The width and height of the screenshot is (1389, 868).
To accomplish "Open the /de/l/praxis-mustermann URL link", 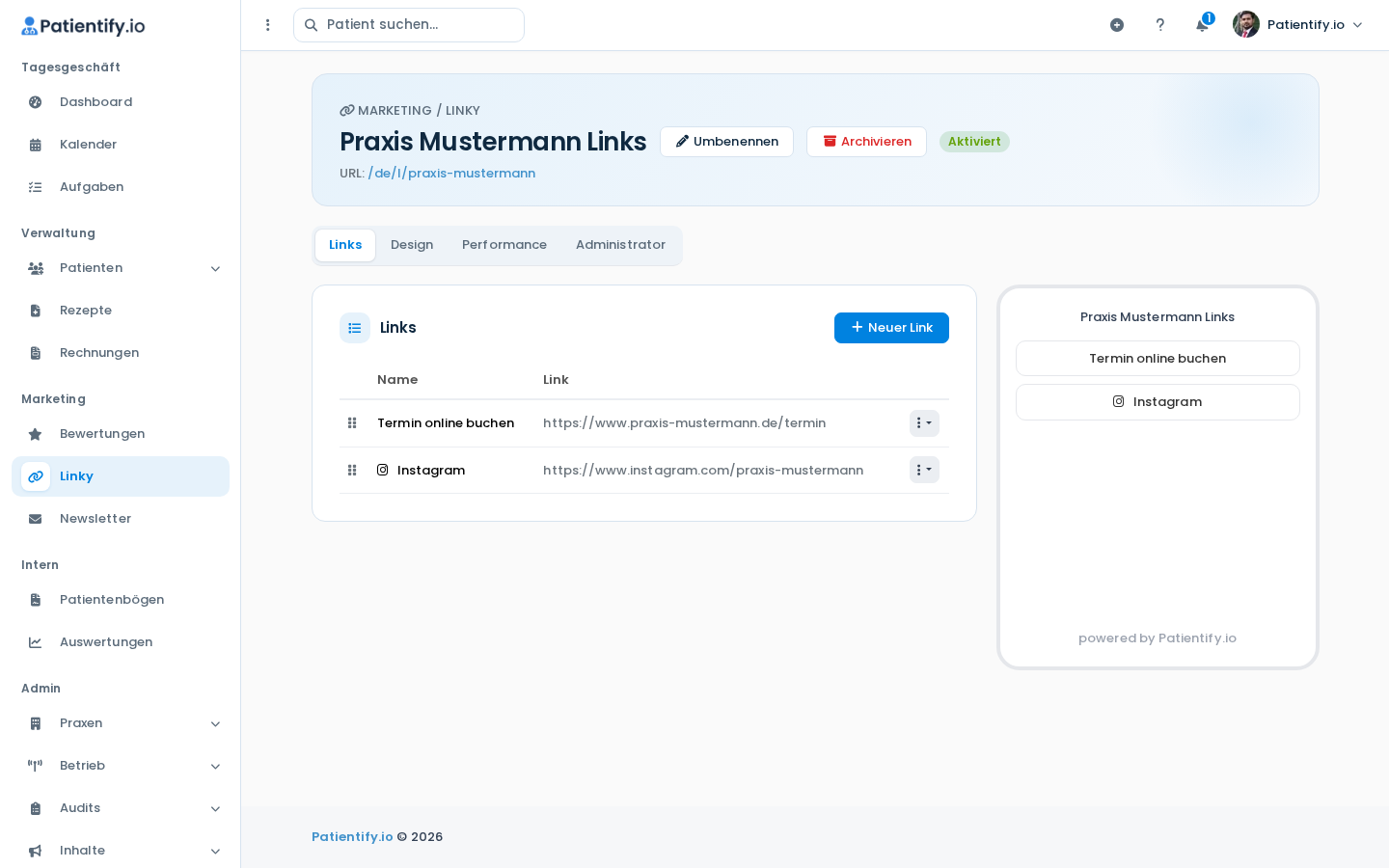I will click(x=451, y=174).
